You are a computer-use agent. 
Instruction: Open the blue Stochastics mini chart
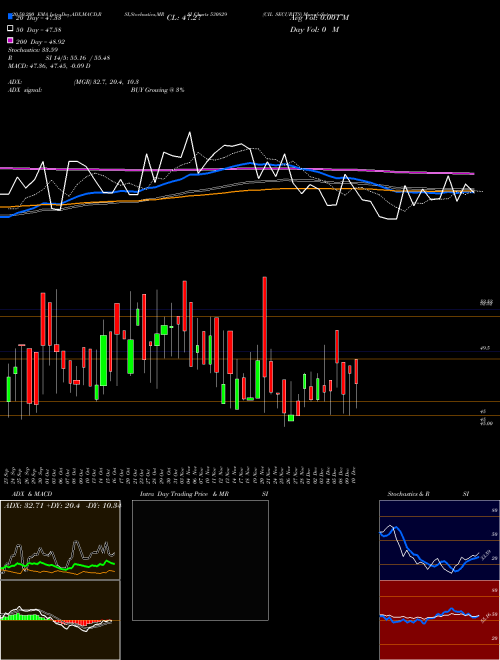439,540
